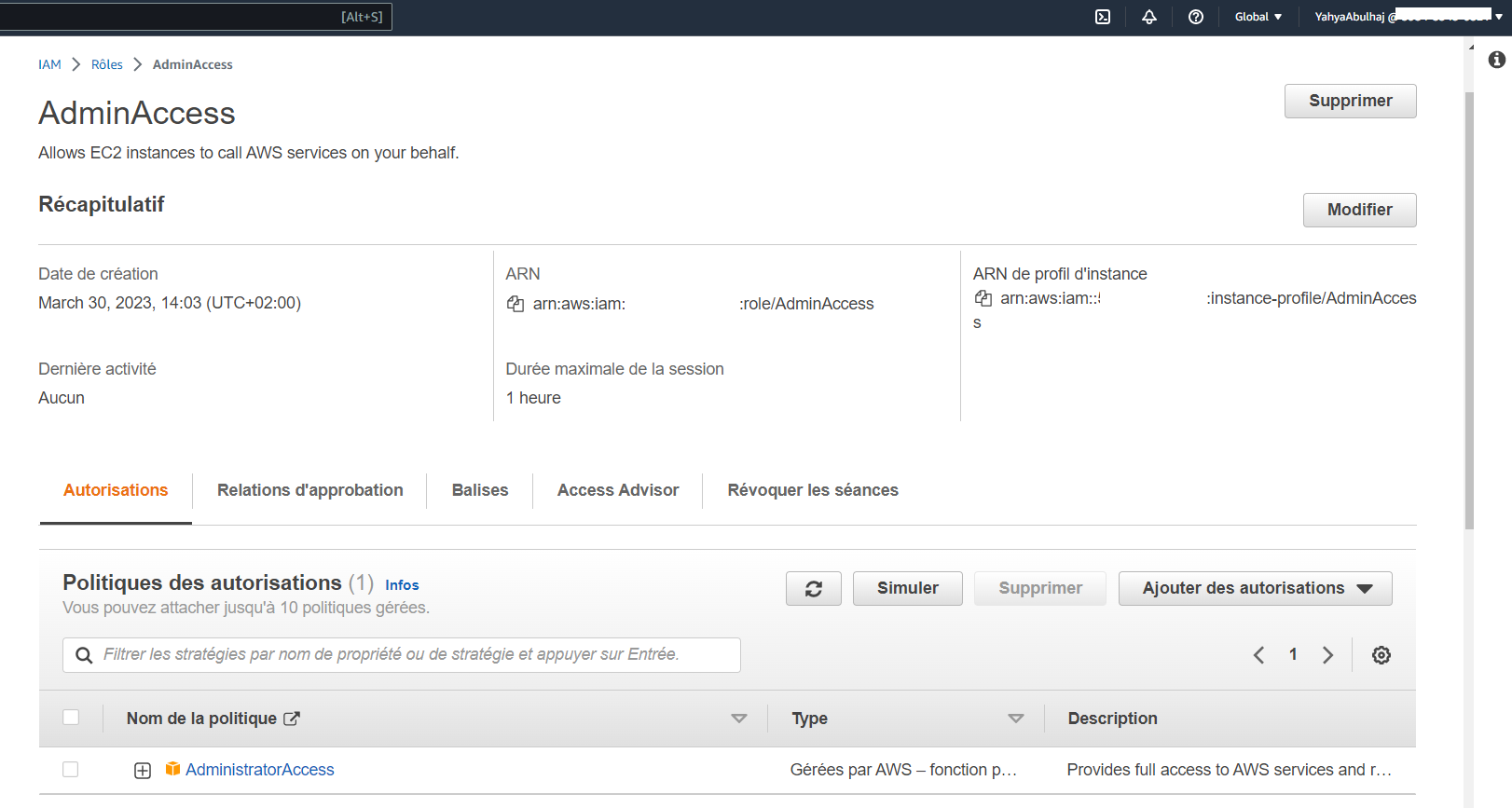Click the search magnifier icon in policy filter
Viewport: 1512px width, 808px height.
pyautogui.click(x=84, y=655)
